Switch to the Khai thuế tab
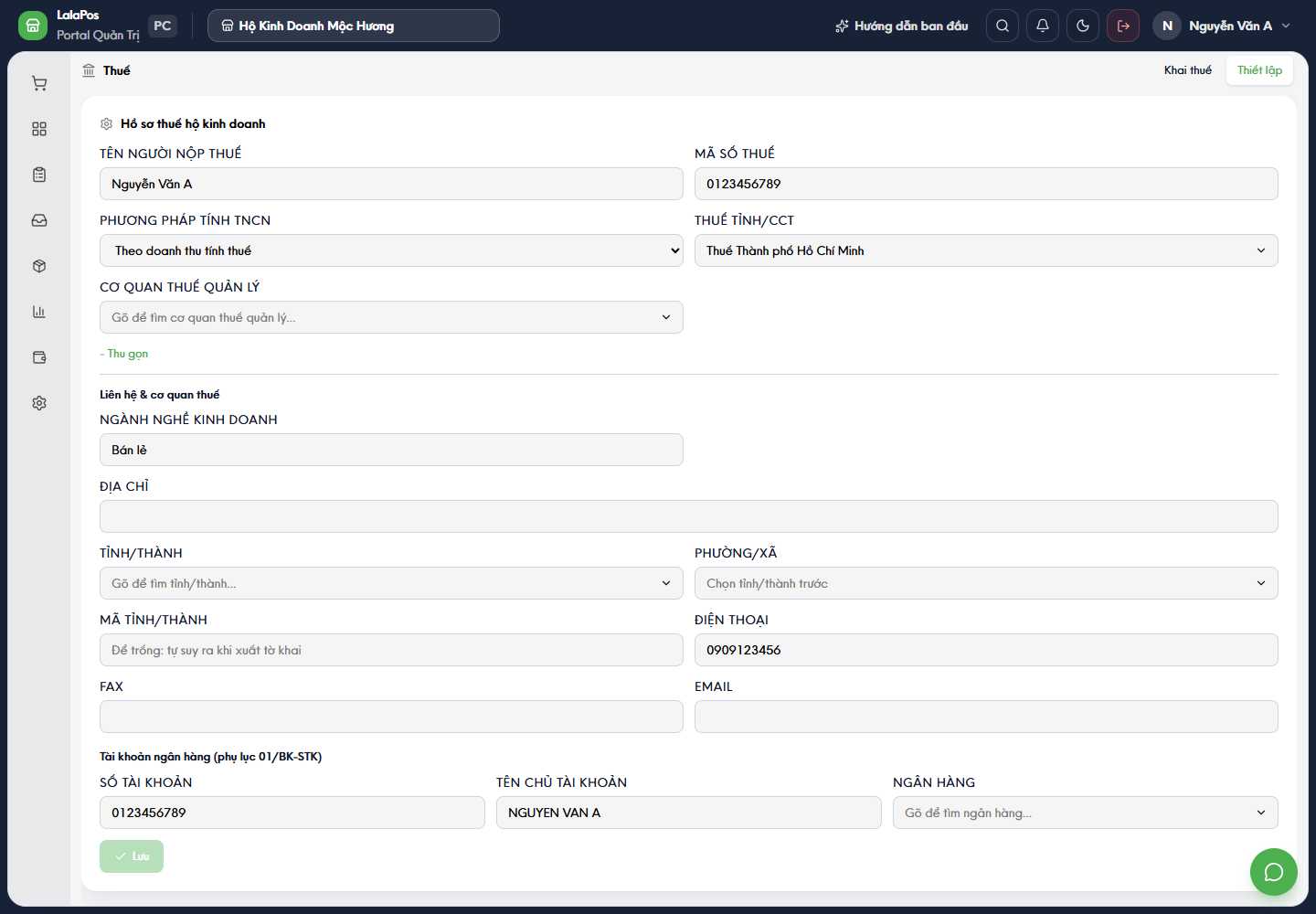This screenshot has height=914, width=1316. pyautogui.click(x=1187, y=70)
